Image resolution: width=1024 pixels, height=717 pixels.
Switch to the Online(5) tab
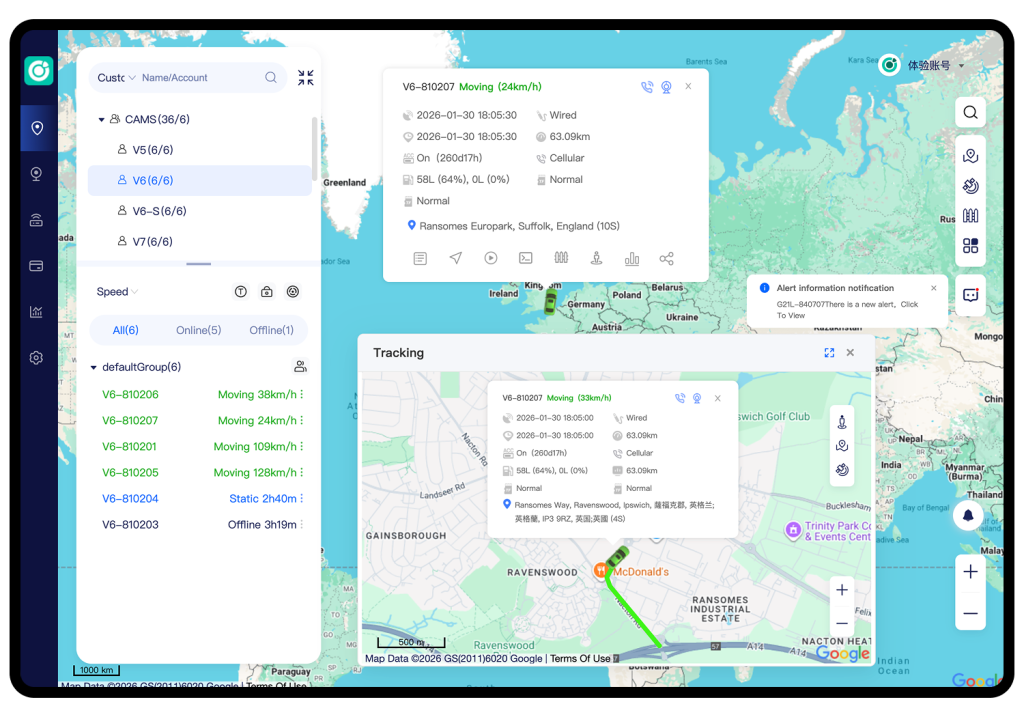199,330
